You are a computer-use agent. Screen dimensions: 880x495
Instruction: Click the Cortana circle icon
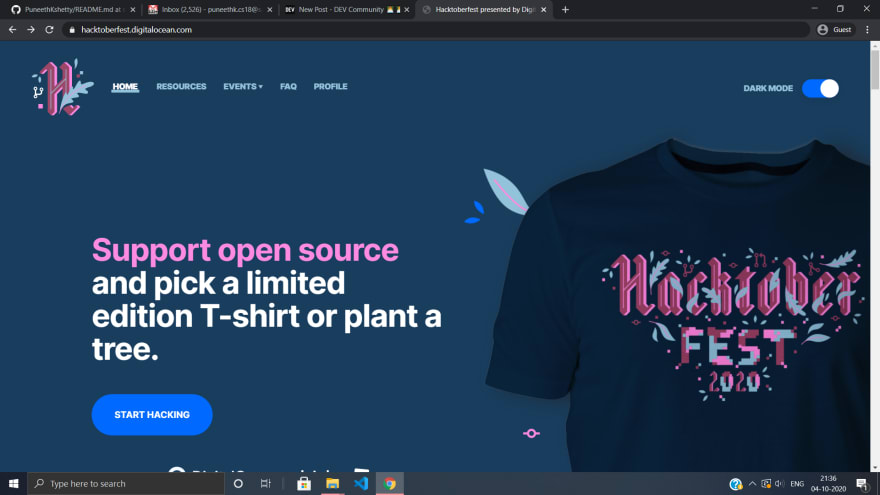tap(238, 483)
